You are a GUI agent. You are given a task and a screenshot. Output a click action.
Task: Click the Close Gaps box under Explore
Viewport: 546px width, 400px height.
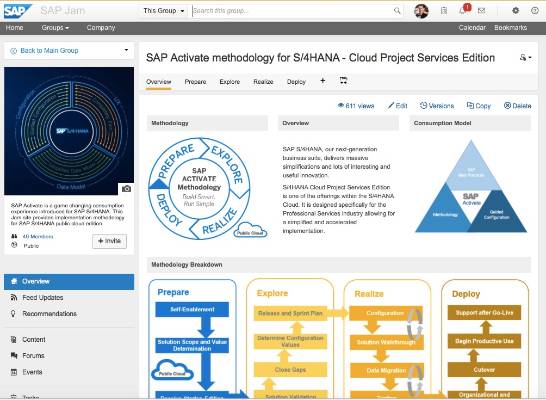pos(290,370)
